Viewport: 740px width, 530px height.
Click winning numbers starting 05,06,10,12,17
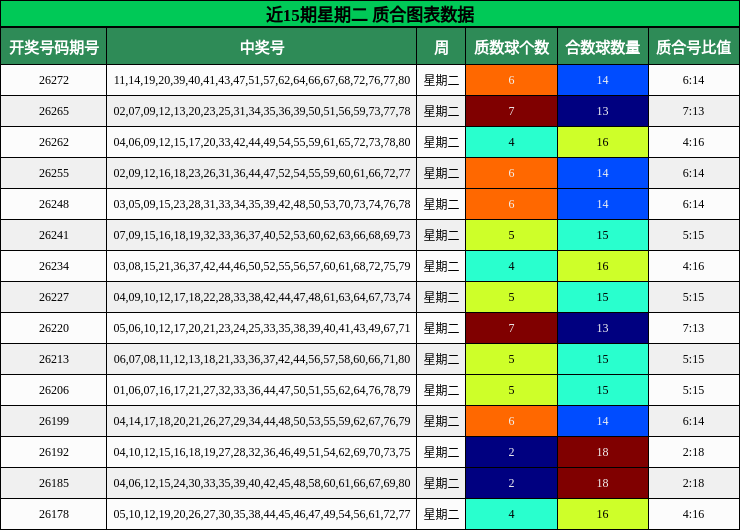pos(262,328)
